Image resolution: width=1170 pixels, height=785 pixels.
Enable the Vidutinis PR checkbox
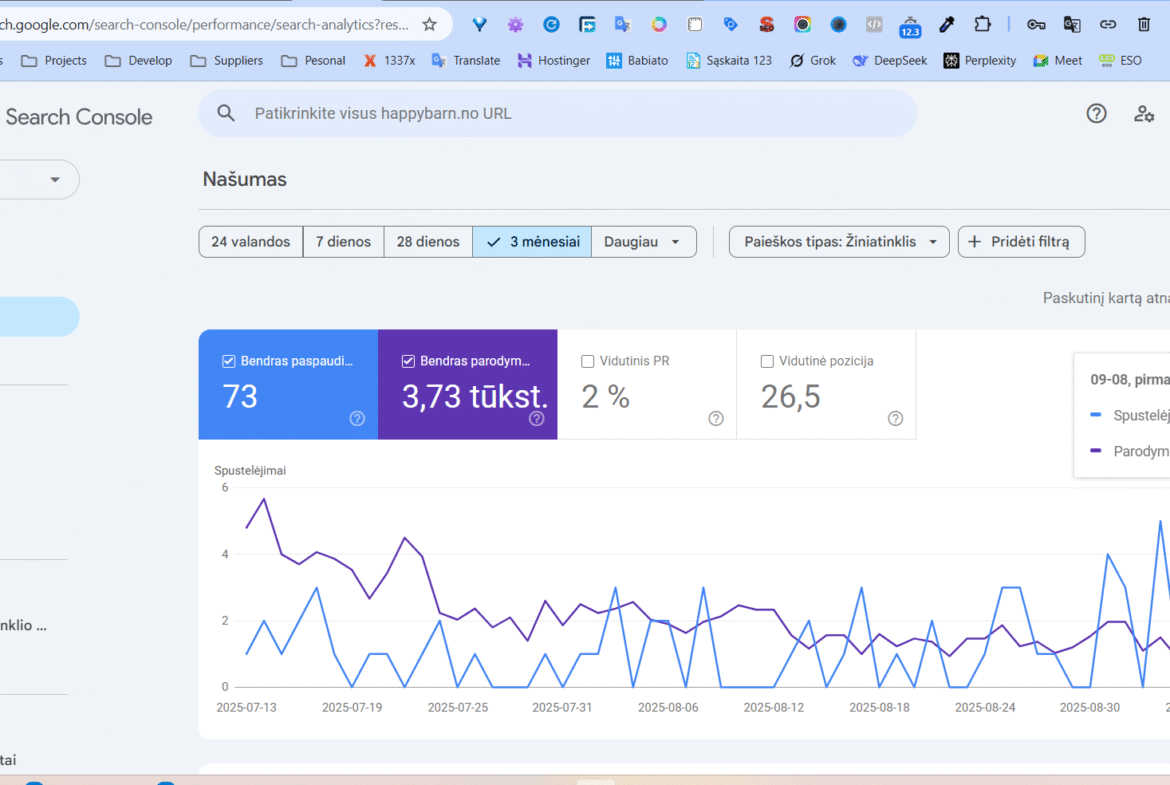click(588, 361)
